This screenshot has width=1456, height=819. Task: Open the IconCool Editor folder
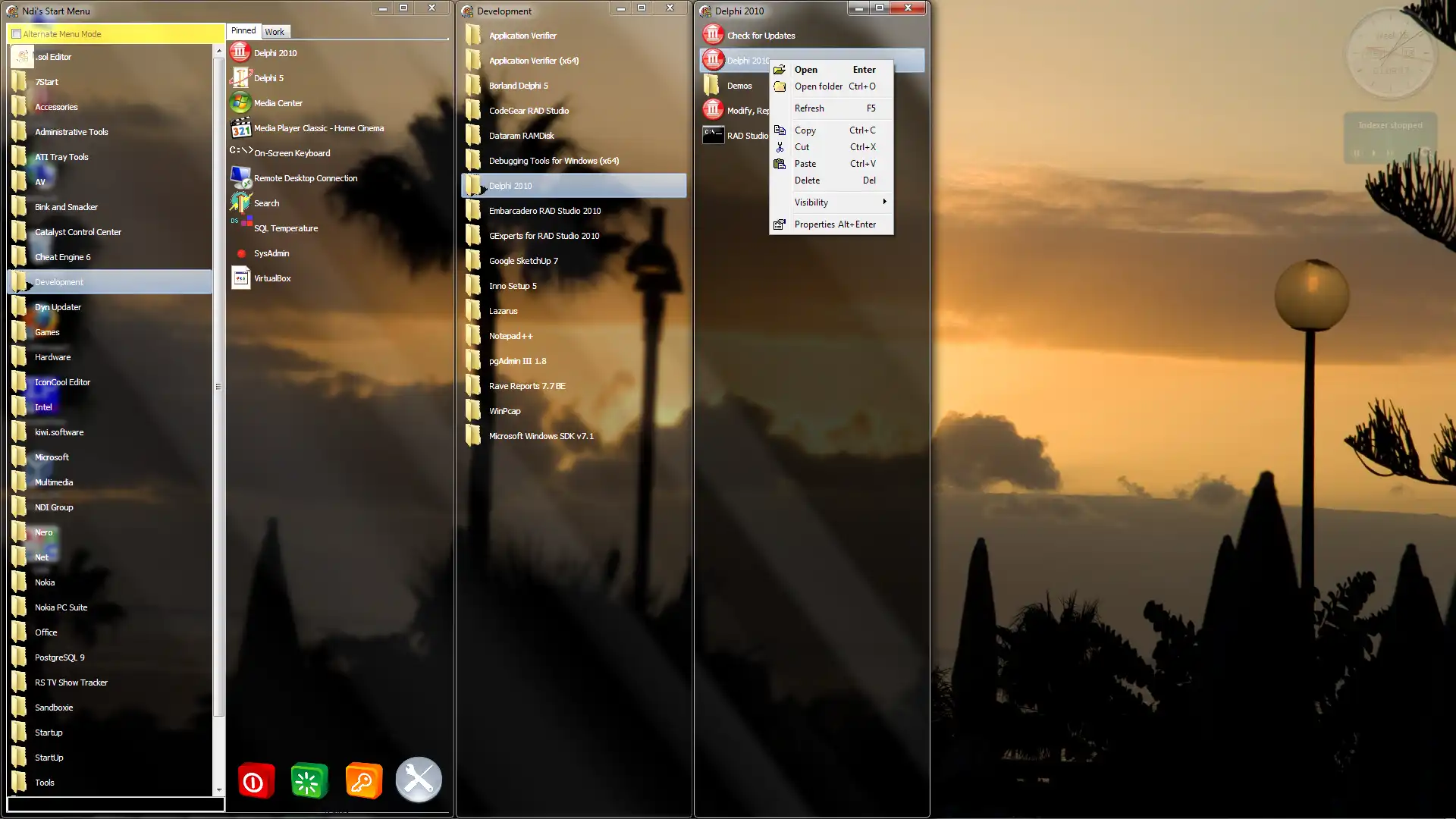pos(110,382)
